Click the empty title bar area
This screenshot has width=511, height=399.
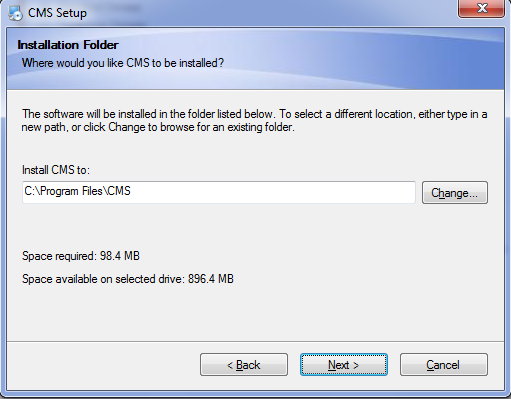(x=267, y=13)
